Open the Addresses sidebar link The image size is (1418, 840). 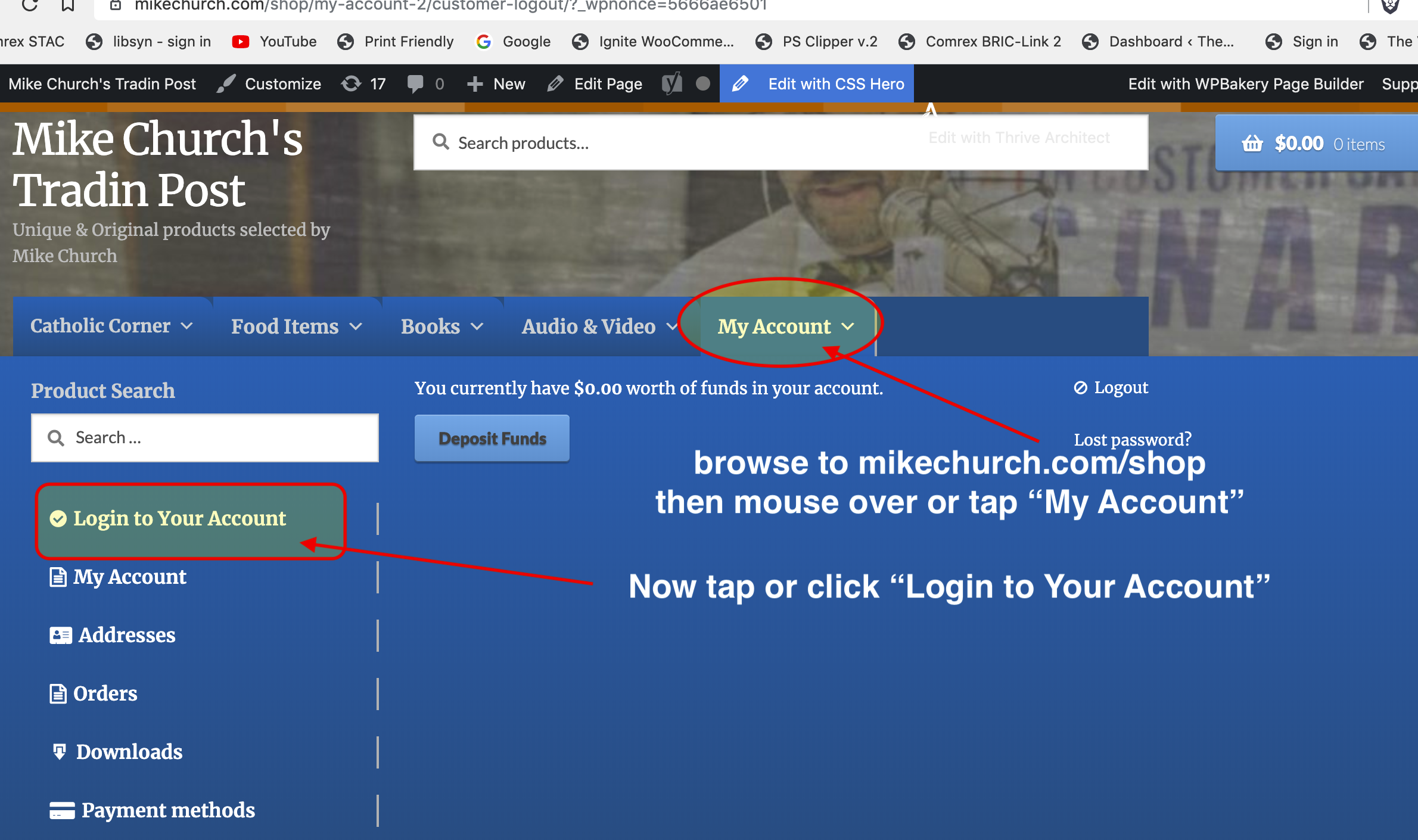[x=127, y=635]
